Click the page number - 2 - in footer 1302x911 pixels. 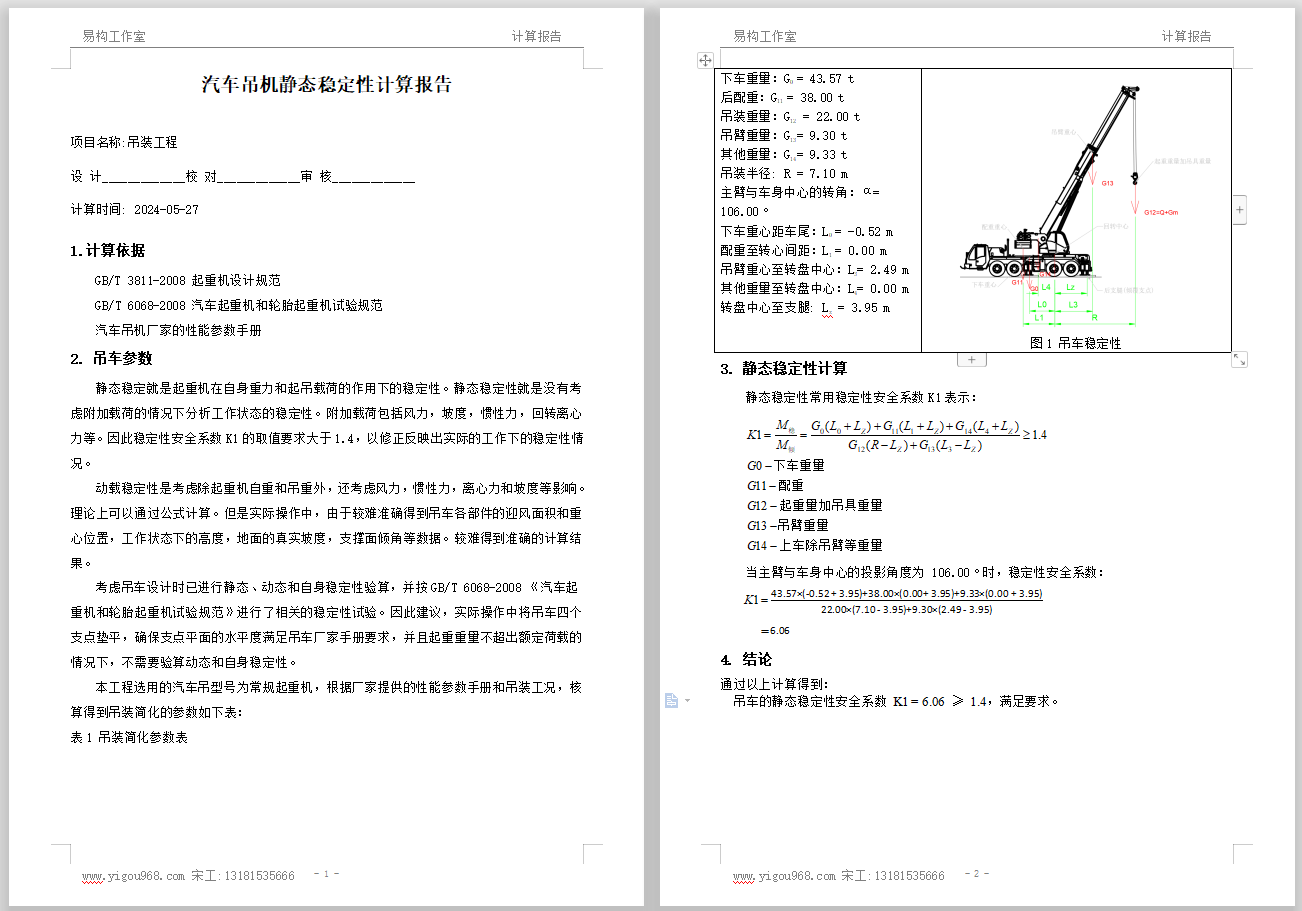[977, 874]
